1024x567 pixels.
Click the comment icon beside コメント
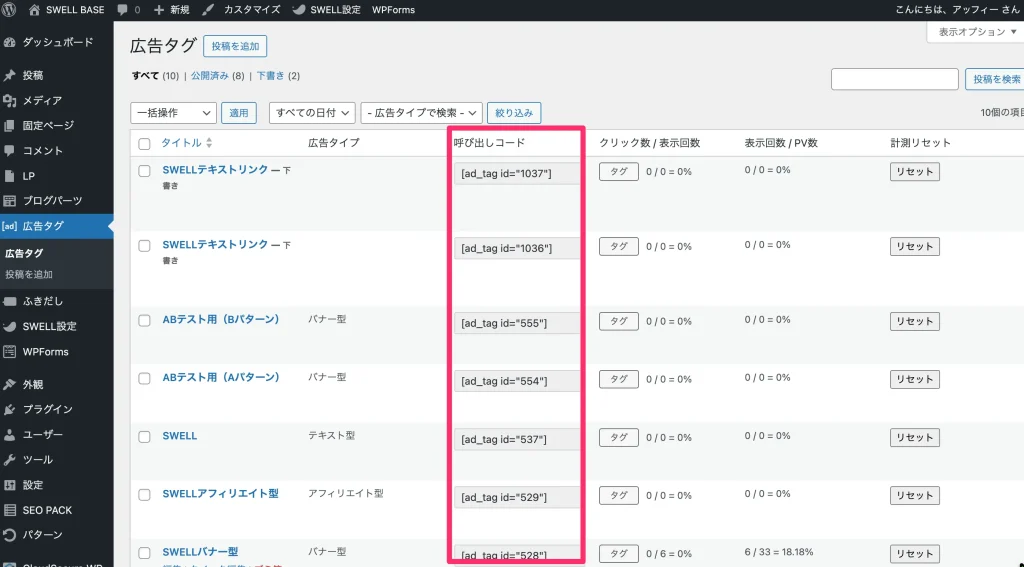(x=9, y=151)
